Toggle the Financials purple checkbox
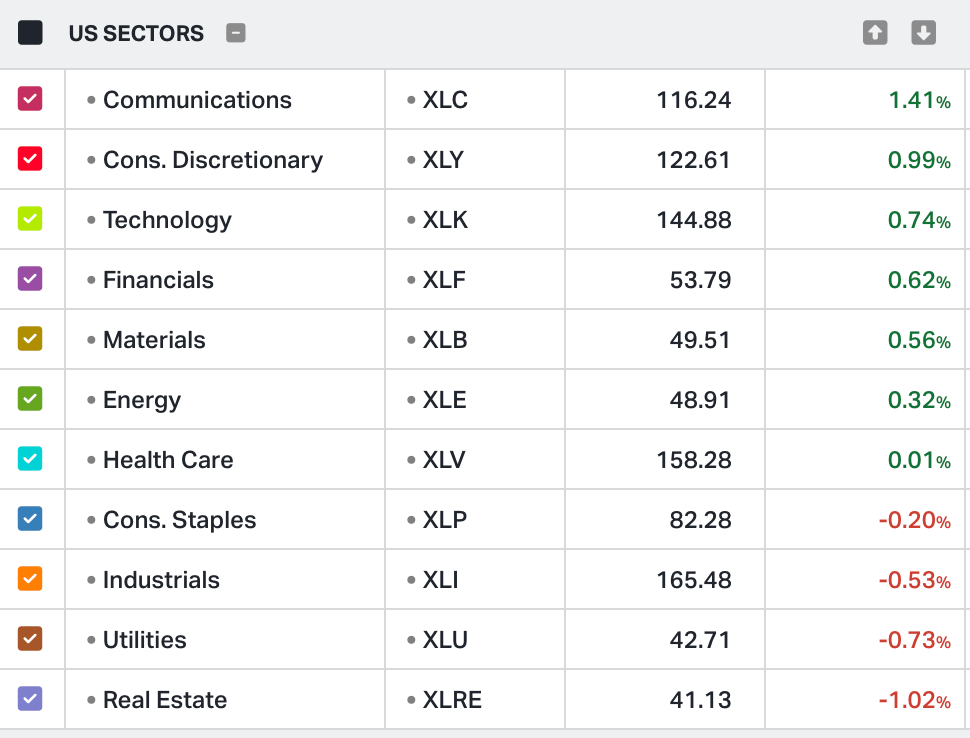 click(30, 279)
